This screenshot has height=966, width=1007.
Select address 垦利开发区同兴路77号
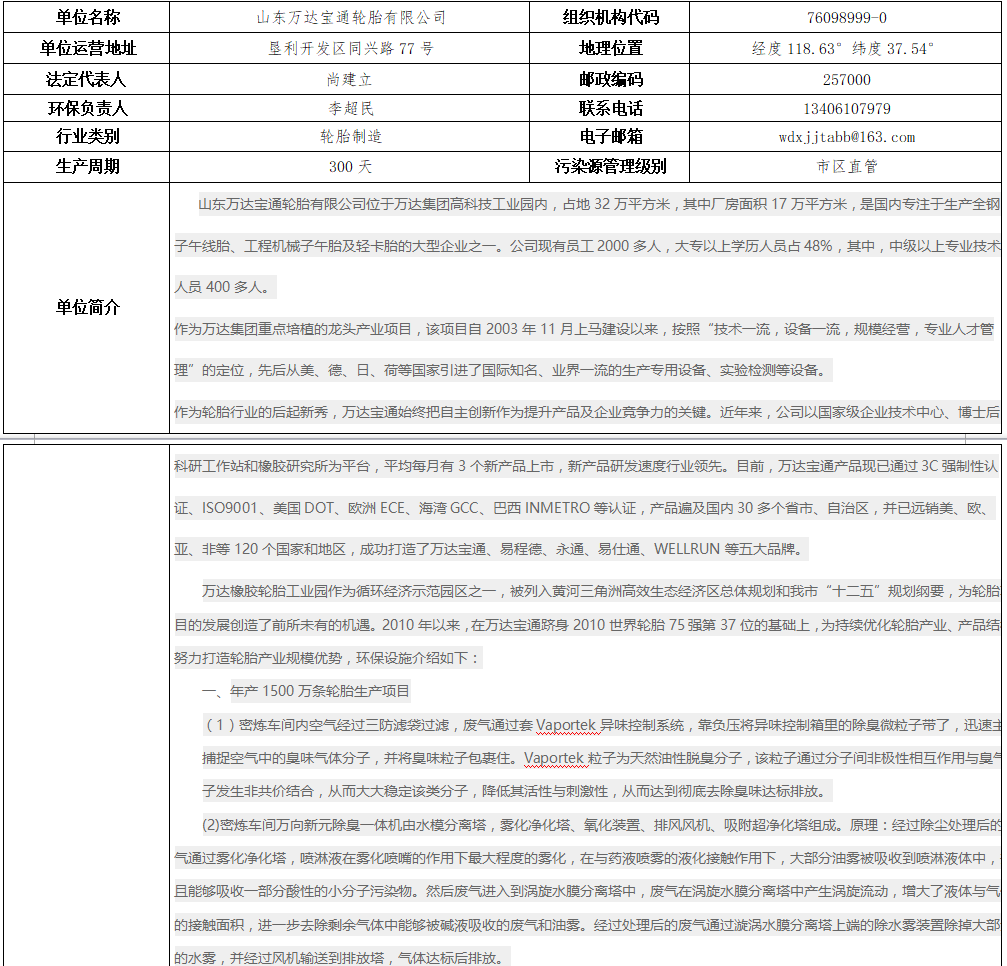351,48
